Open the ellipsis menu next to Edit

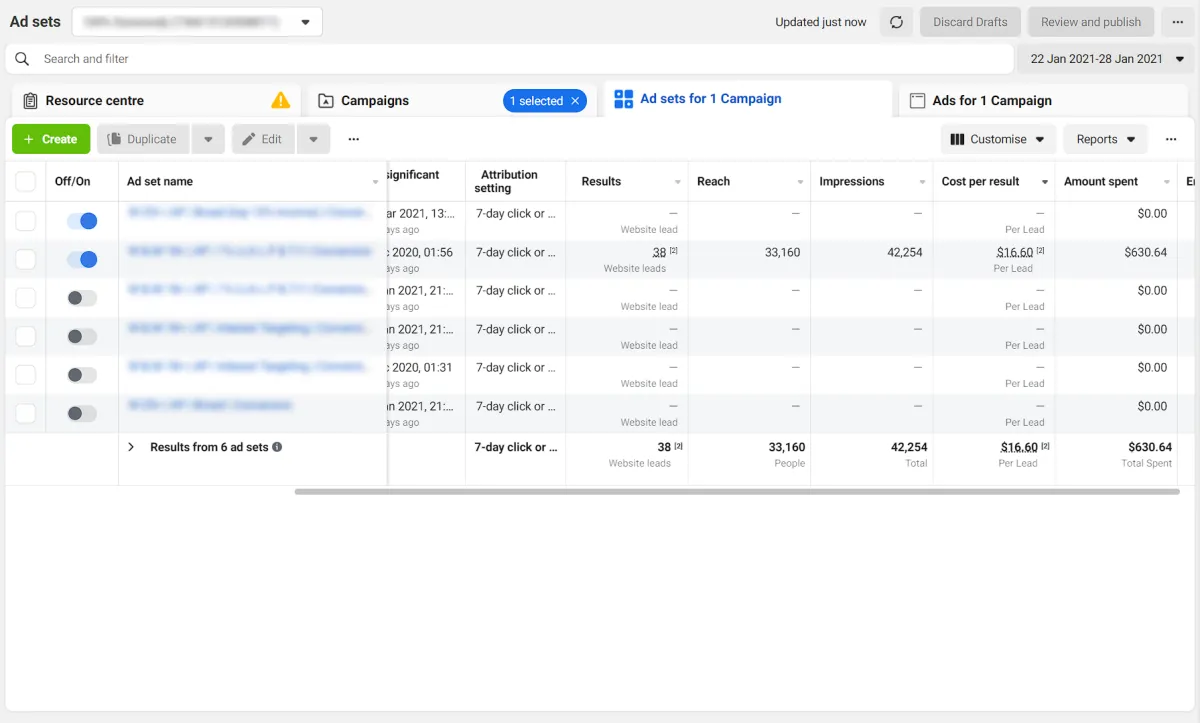point(353,139)
